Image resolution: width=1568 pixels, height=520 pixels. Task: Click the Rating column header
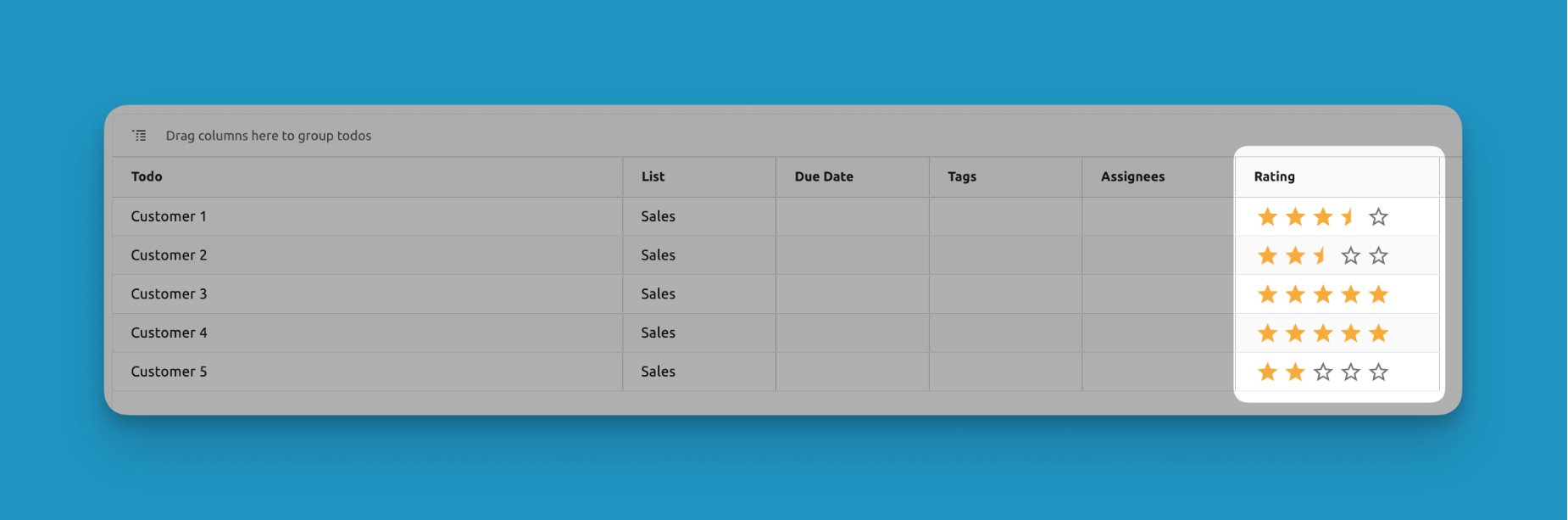point(1275,176)
